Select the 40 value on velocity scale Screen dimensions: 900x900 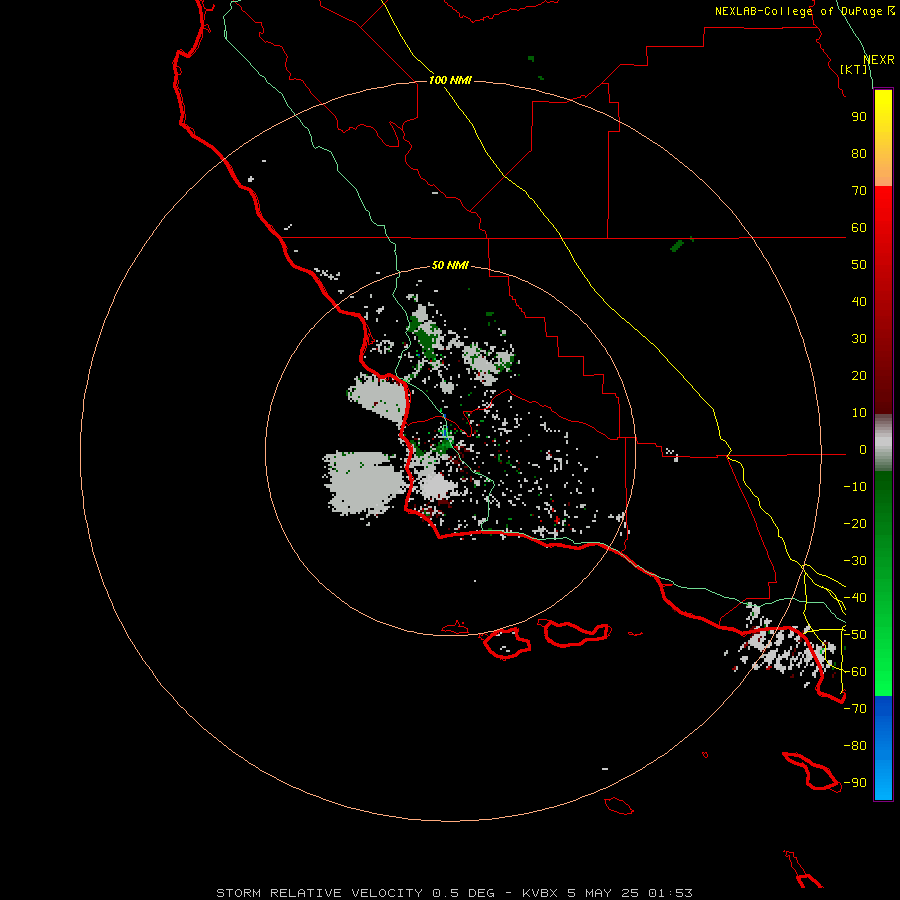859,302
